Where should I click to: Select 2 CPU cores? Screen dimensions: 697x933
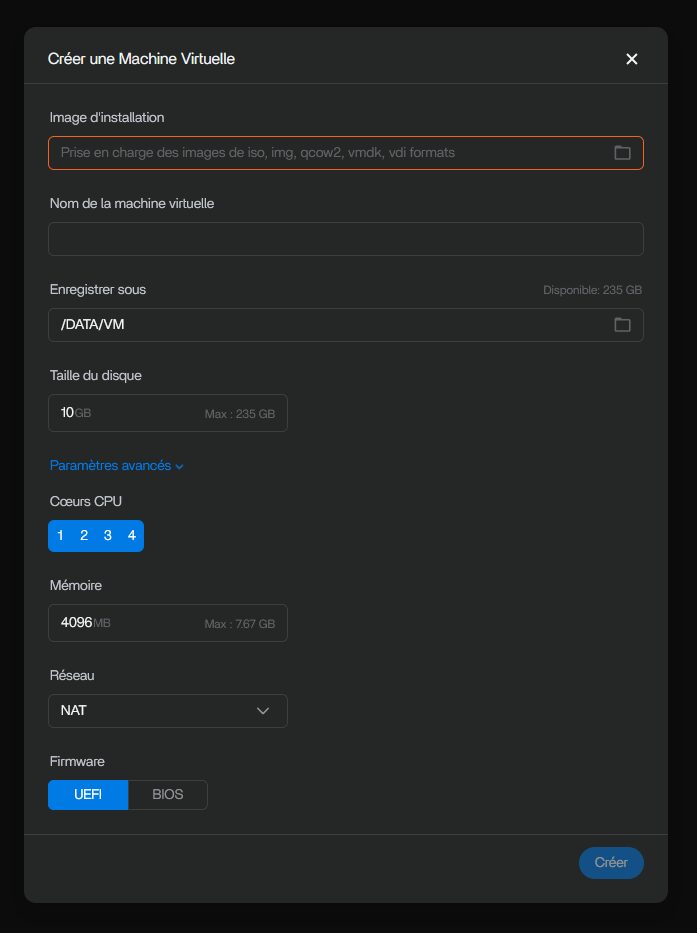tap(84, 536)
